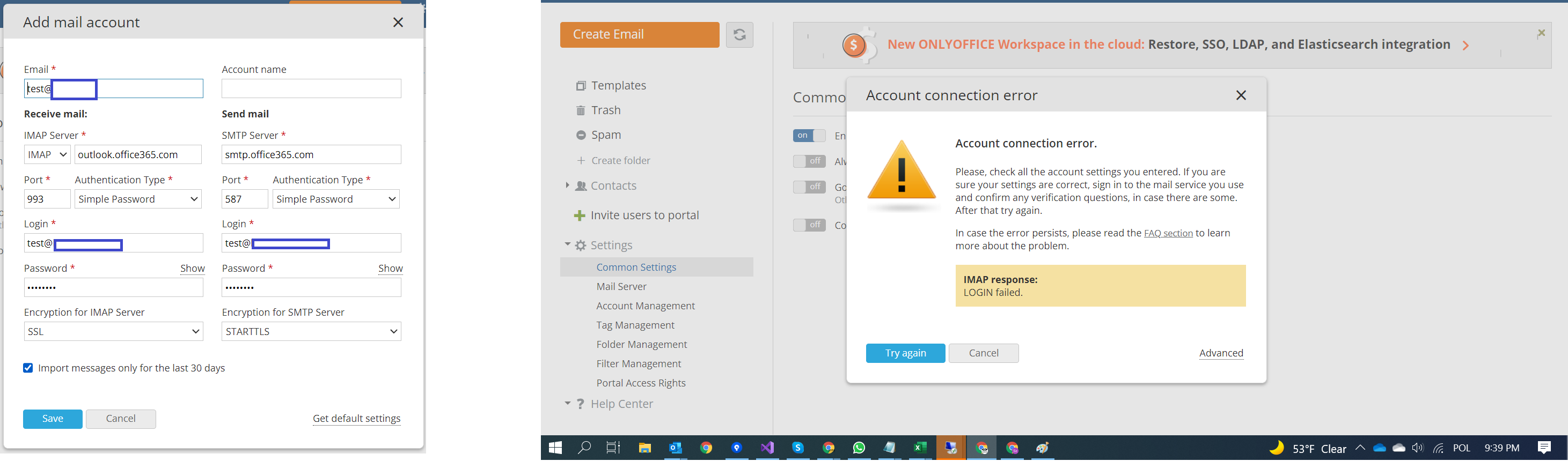Open the Templates folder icon
This screenshot has width=1568, height=461.
[x=581, y=86]
